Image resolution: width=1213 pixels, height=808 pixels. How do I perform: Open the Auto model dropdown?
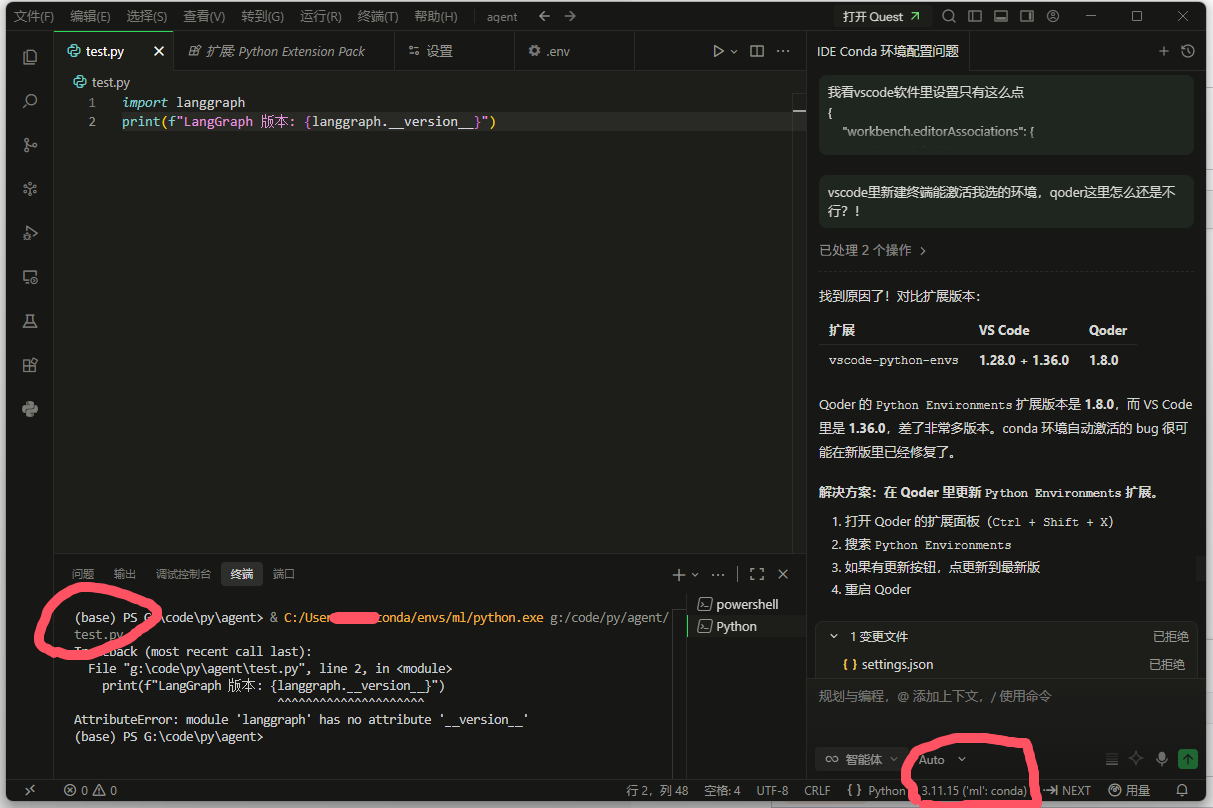point(942,759)
